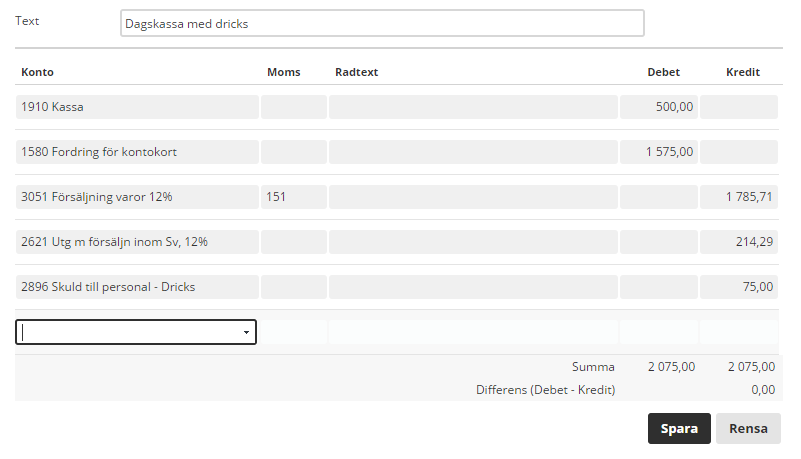Click the Spara button
Screen dimensions: 801x459
[x=679, y=428]
